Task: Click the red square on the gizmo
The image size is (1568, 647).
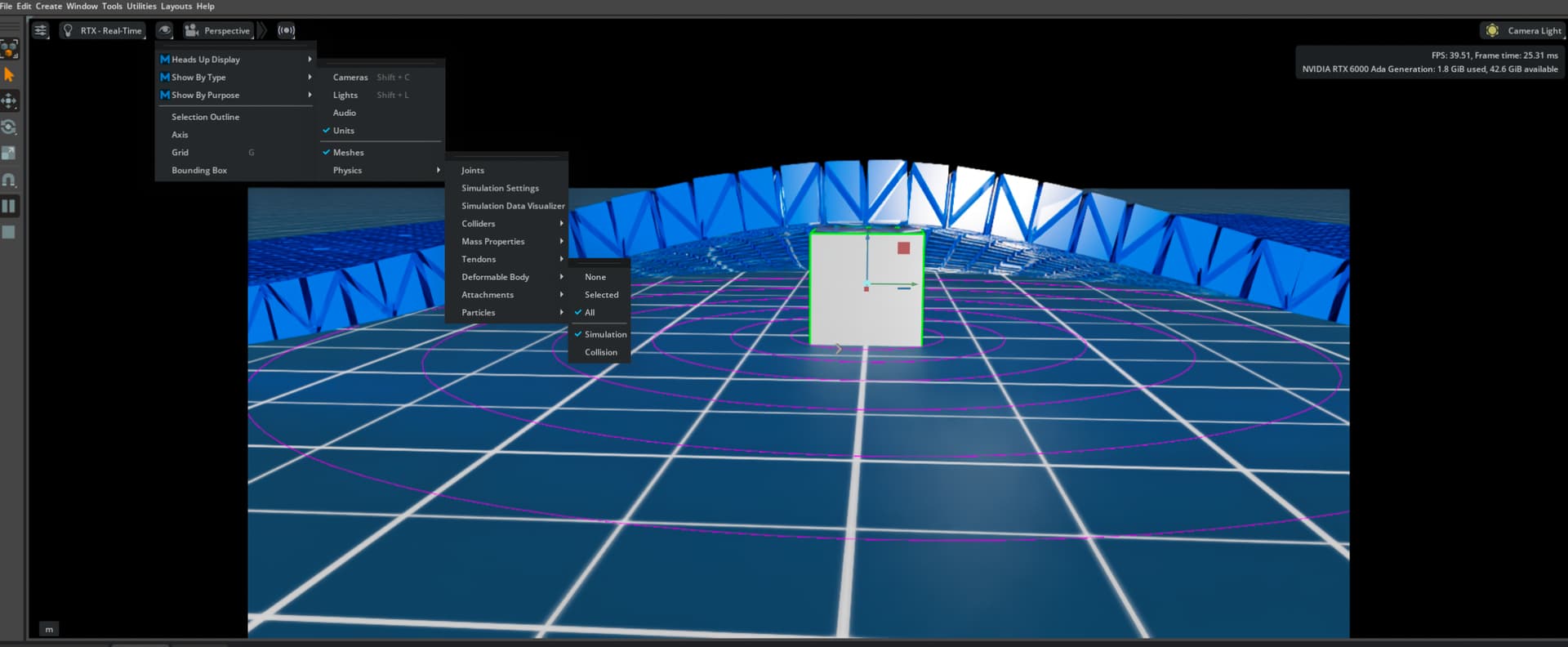Action: pyautogui.click(x=903, y=248)
